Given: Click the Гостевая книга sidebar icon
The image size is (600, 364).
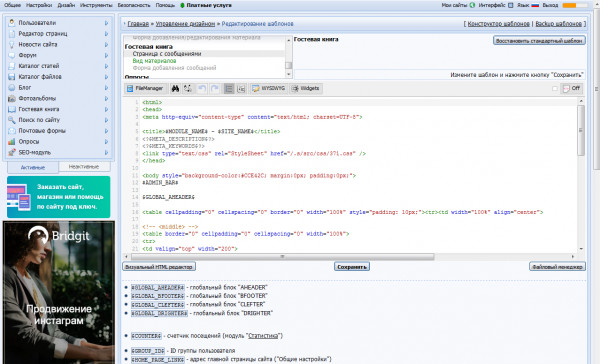Looking at the screenshot, I should (12, 109).
